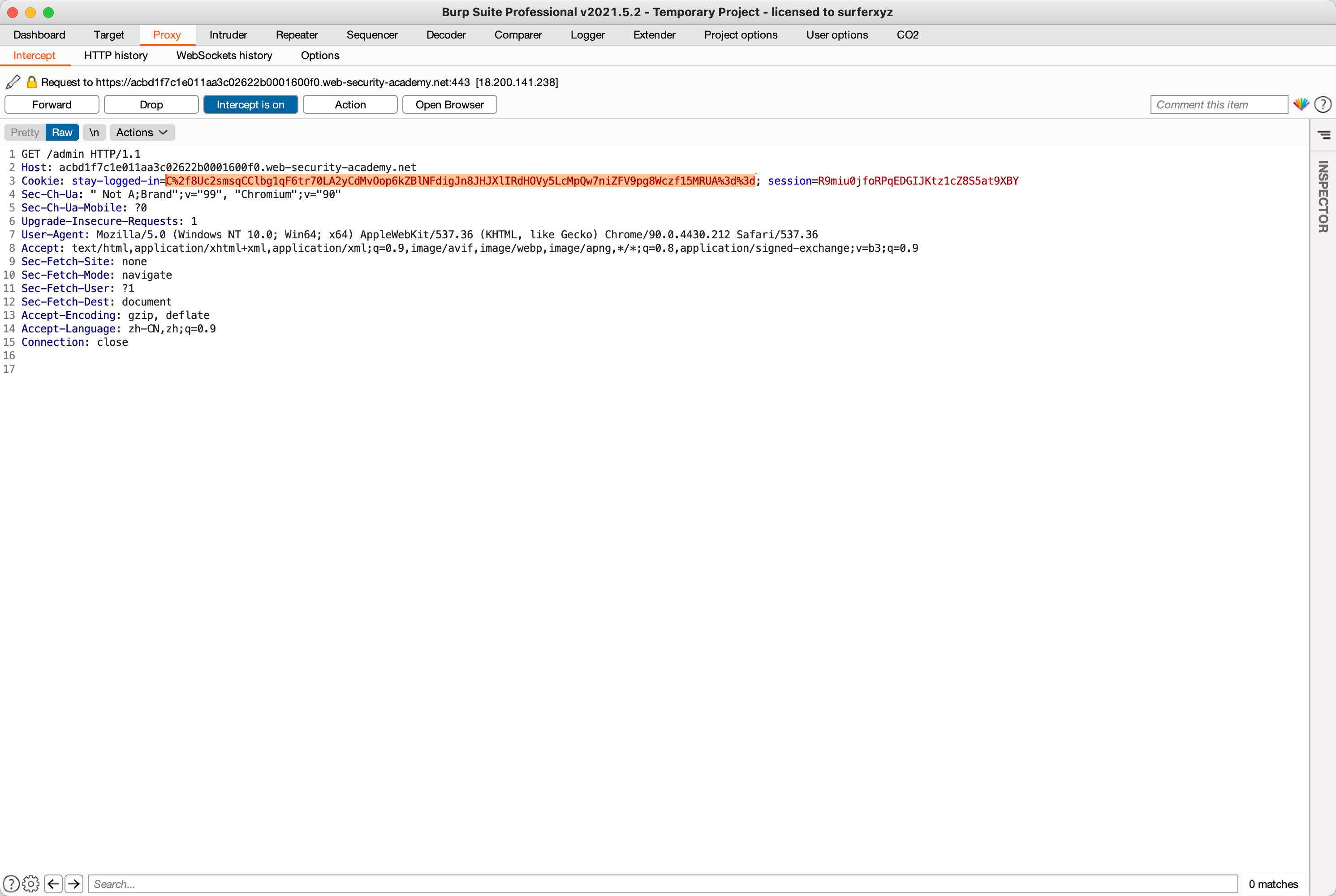Click the Search input field
This screenshot has width=1336, height=896.
(x=663, y=883)
